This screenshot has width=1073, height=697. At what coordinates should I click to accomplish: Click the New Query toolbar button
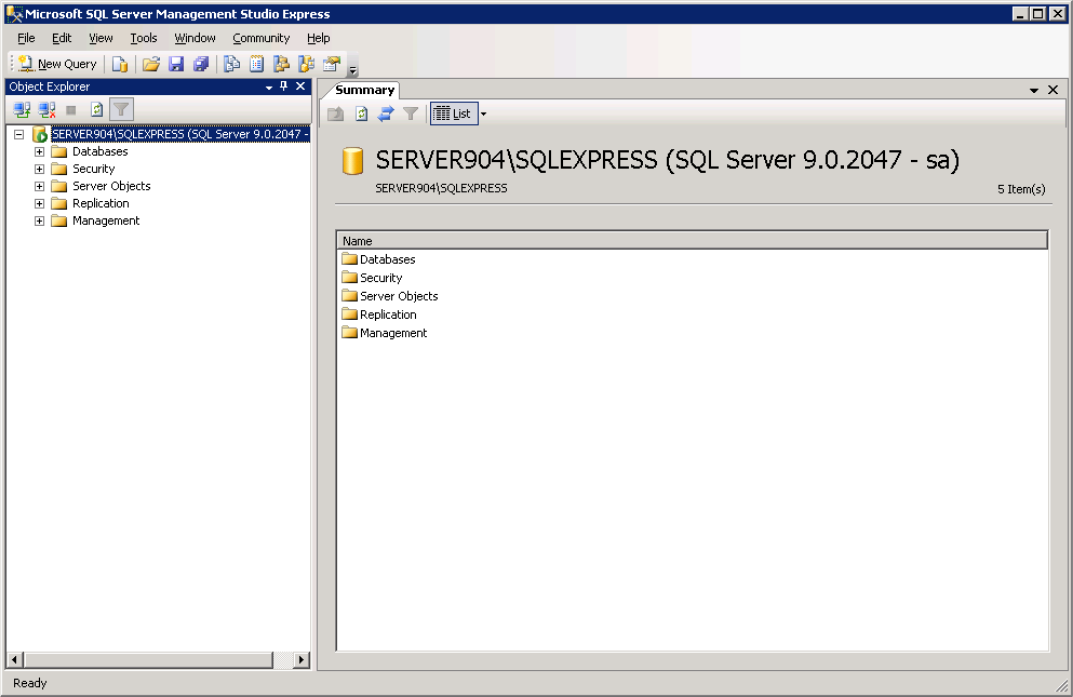(x=57, y=64)
